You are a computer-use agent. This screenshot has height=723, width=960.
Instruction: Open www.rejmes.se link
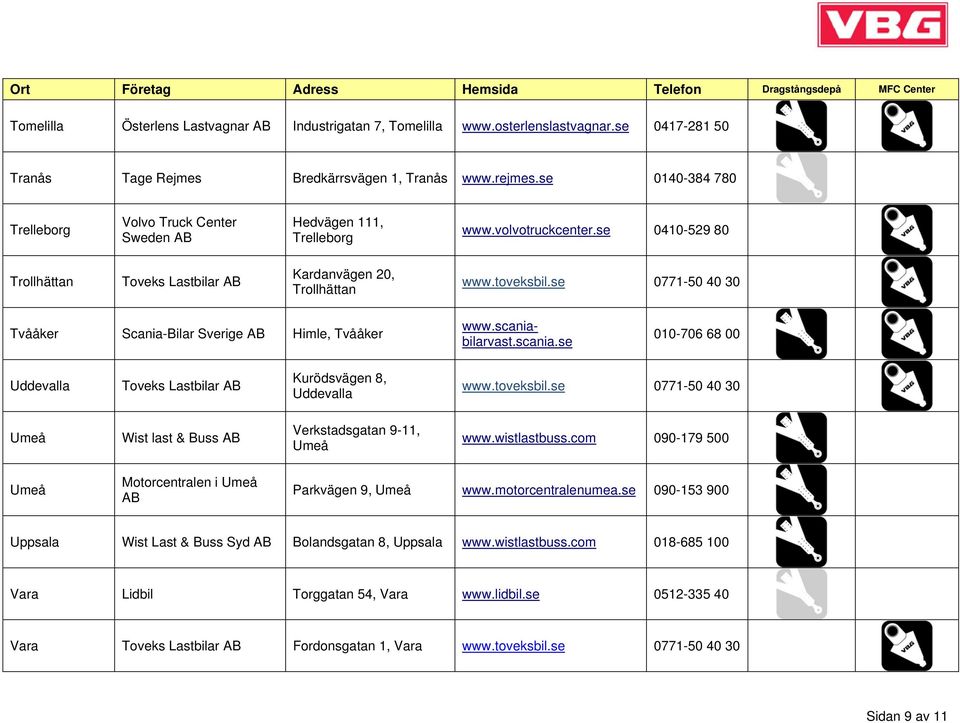[507, 178]
